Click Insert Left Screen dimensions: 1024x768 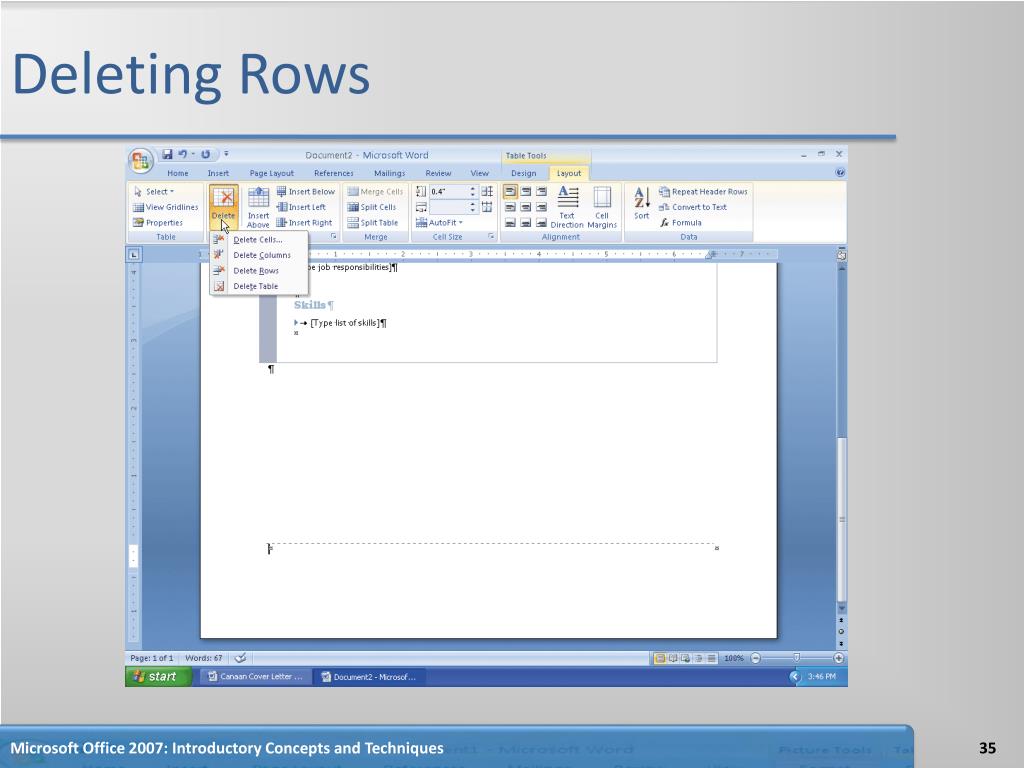(301, 207)
